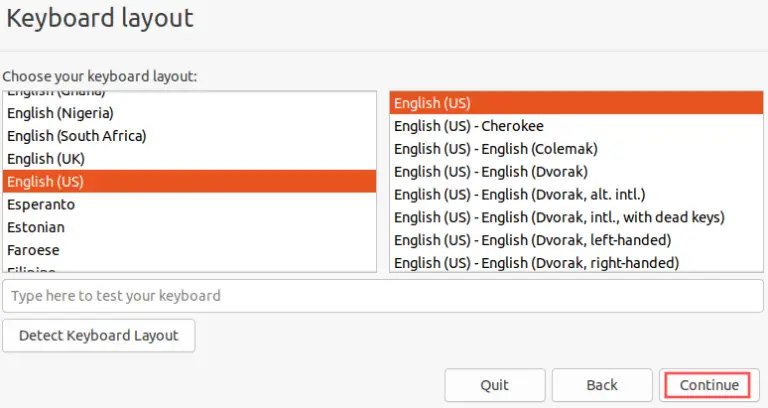Select English (South Africa) layout
This screenshot has width=768, height=408.
click(x=189, y=136)
